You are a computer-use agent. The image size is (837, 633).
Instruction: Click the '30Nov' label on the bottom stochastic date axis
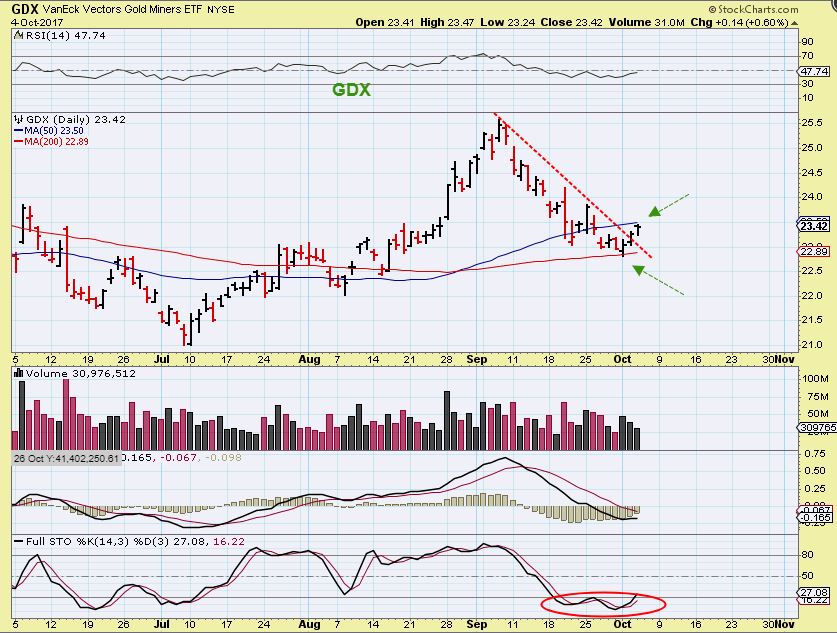pos(778,624)
